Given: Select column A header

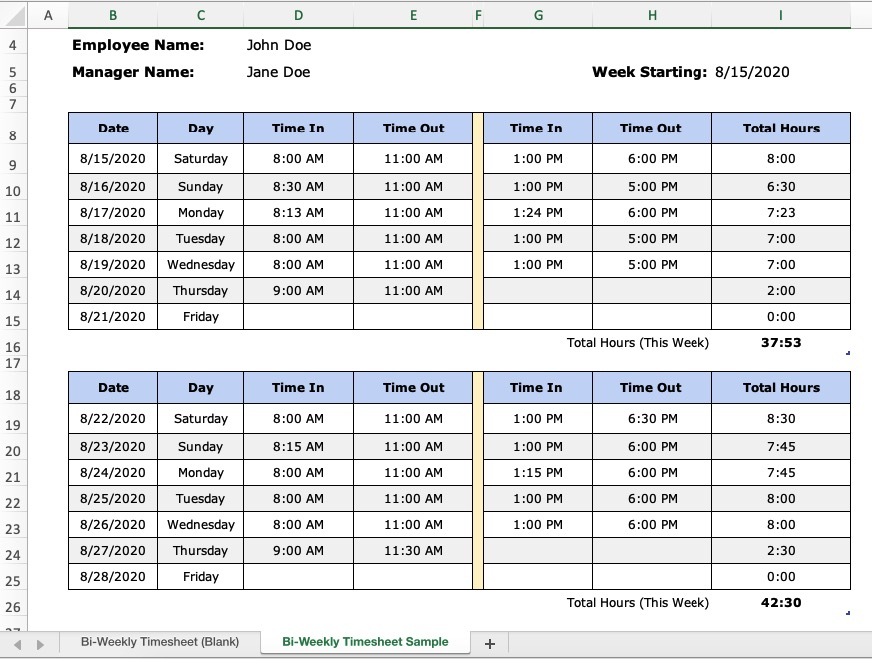Looking at the screenshot, I should pyautogui.click(x=48, y=16).
